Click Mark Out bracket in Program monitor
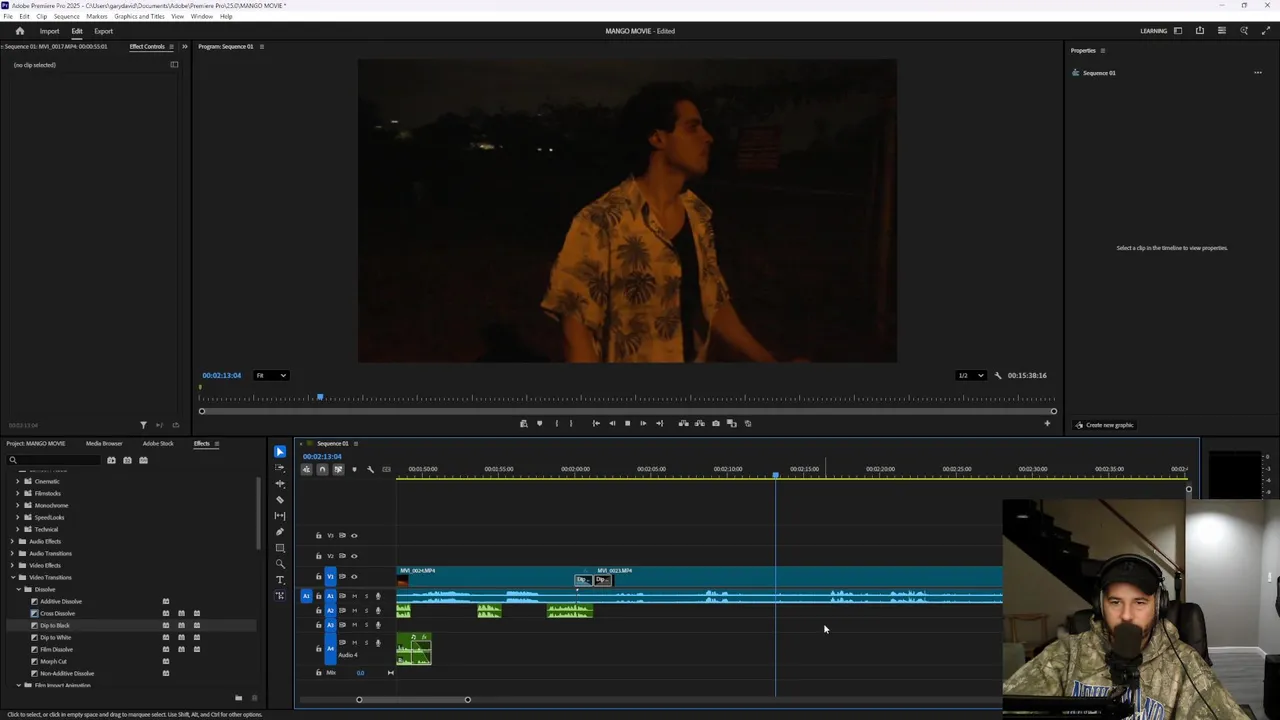 [x=571, y=423]
